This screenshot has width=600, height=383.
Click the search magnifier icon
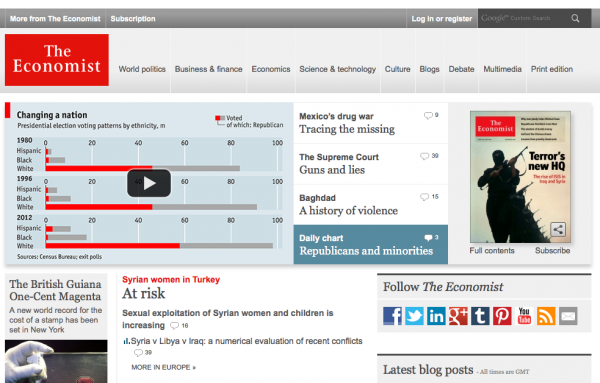pyautogui.click(x=575, y=18)
